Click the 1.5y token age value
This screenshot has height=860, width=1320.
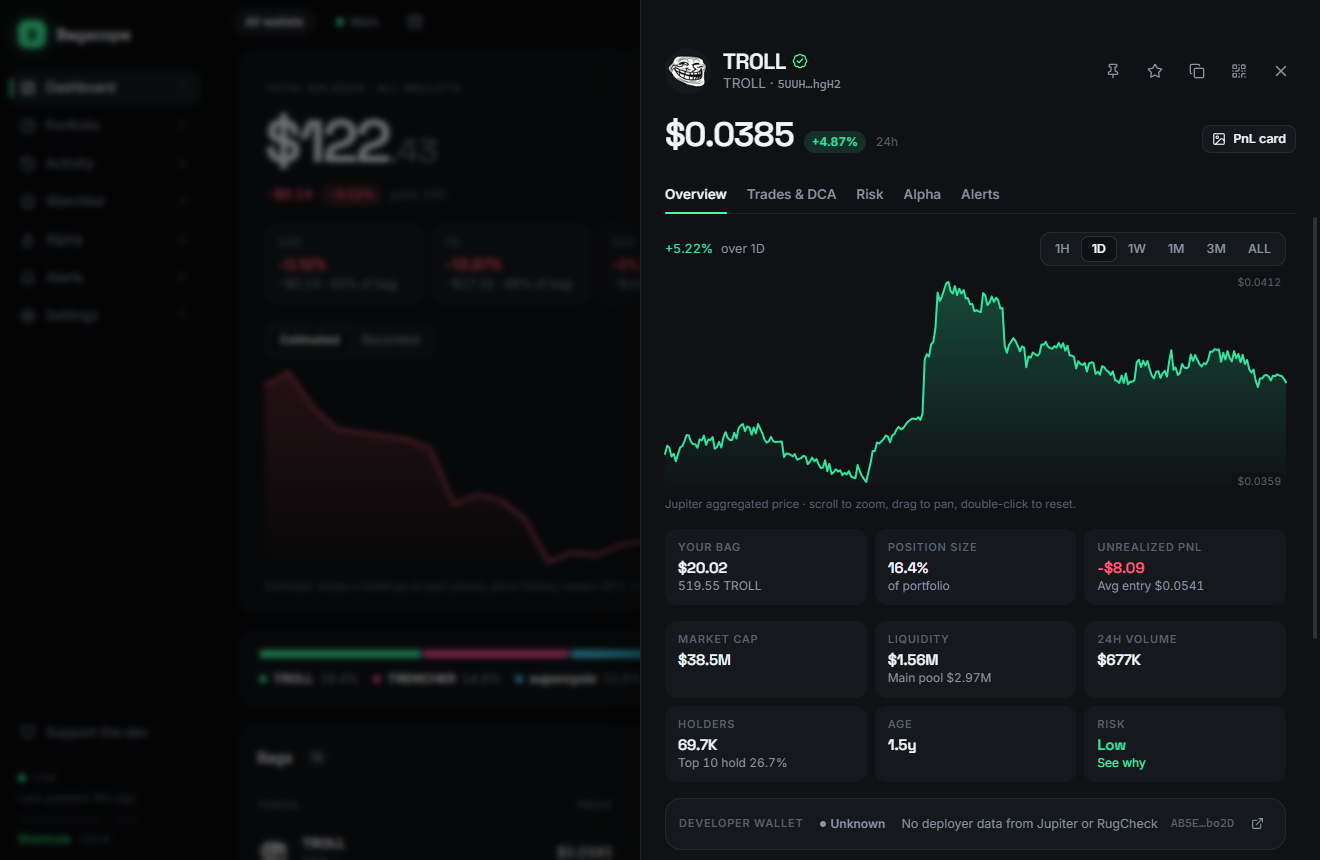coord(902,745)
